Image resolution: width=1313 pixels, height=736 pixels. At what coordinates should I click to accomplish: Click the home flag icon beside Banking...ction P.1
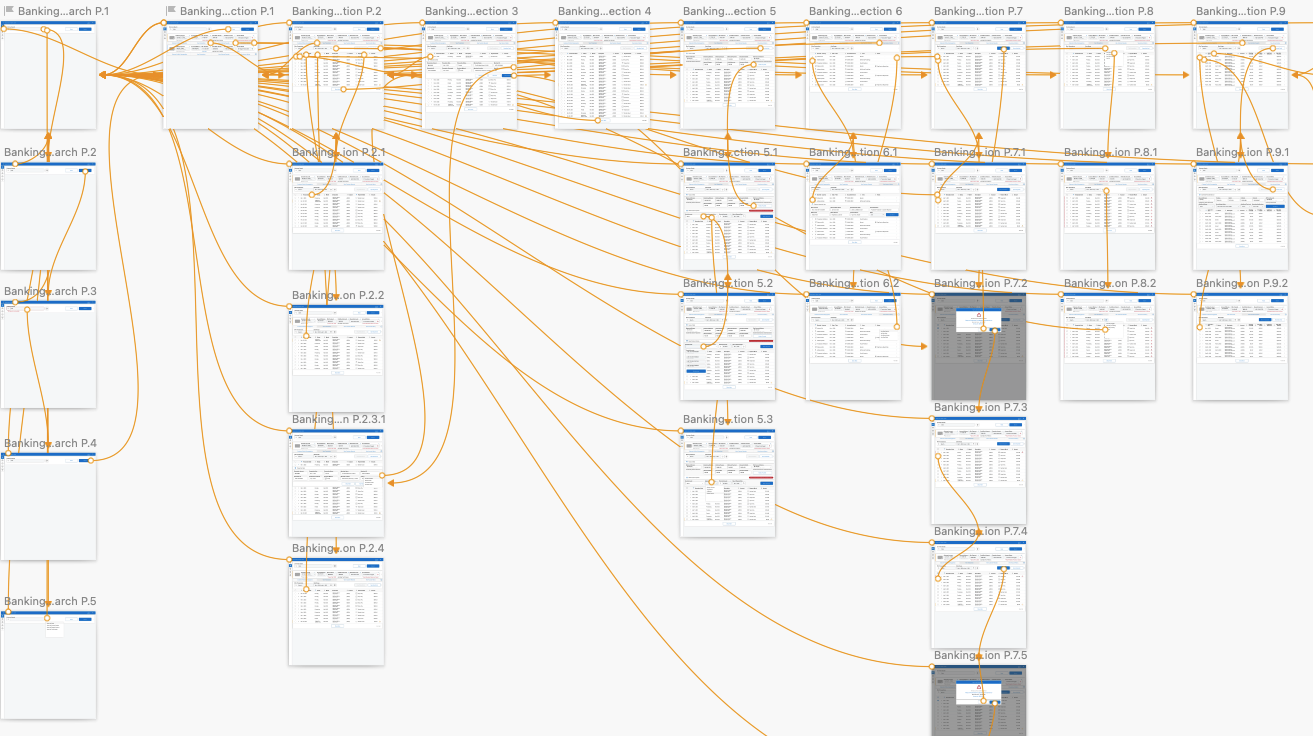click(x=171, y=11)
